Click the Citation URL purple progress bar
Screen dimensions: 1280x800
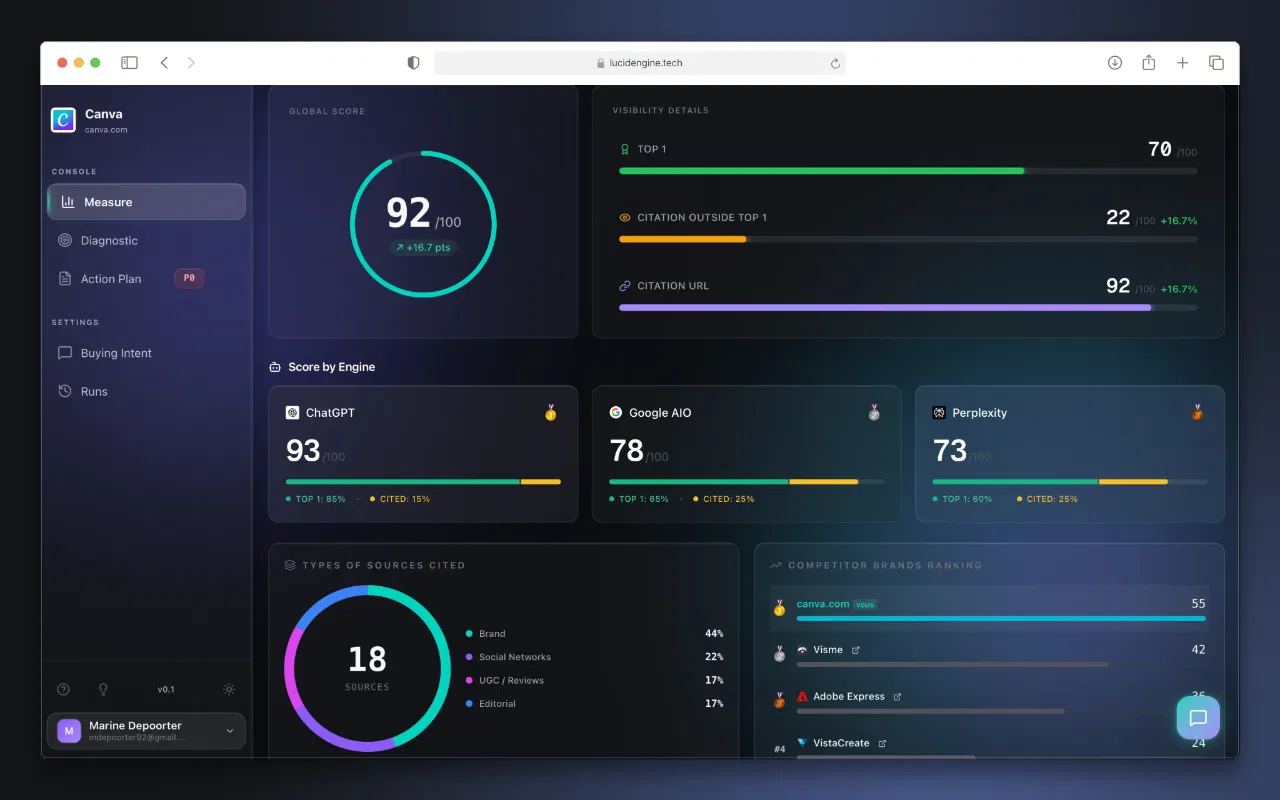[x=885, y=308]
